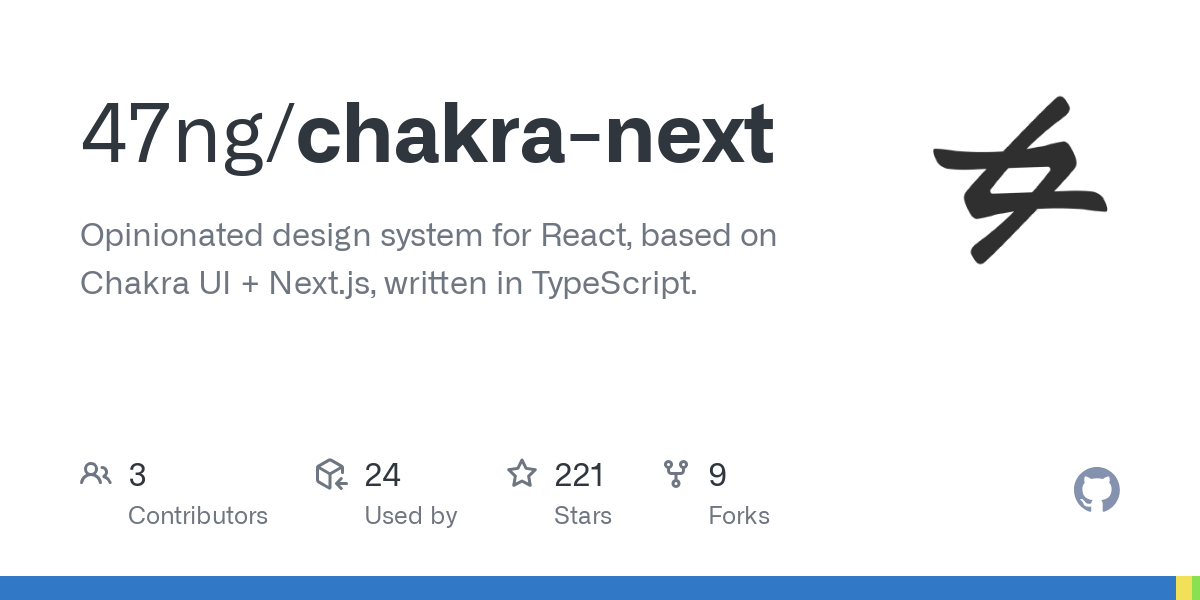The height and width of the screenshot is (600, 1200).
Task: Click the 221 stars count
Action: pos(579,475)
